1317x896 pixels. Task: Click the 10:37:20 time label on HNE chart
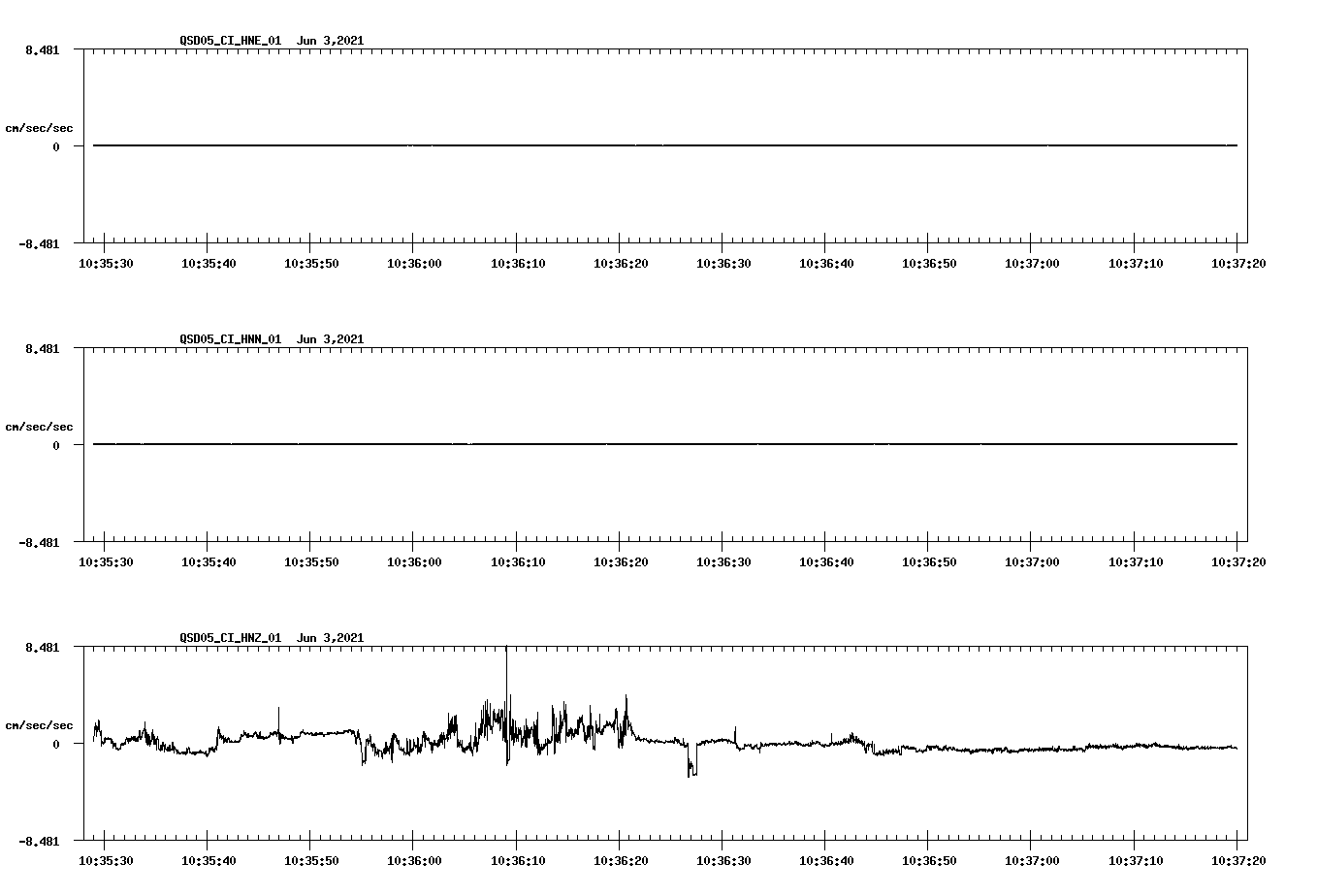pos(1237,263)
